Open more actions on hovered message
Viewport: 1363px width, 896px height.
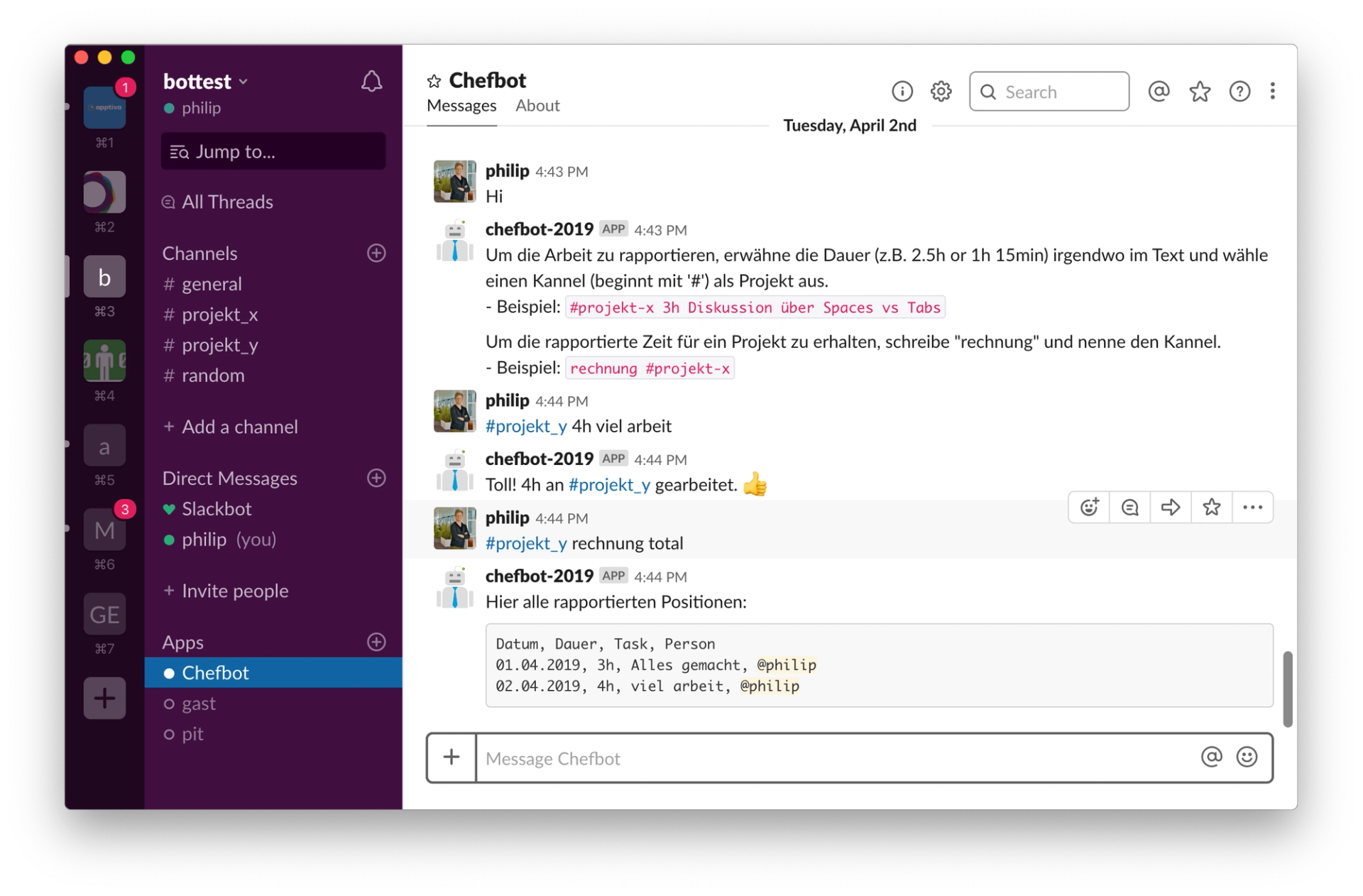pyautogui.click(x=1252, y=508)
